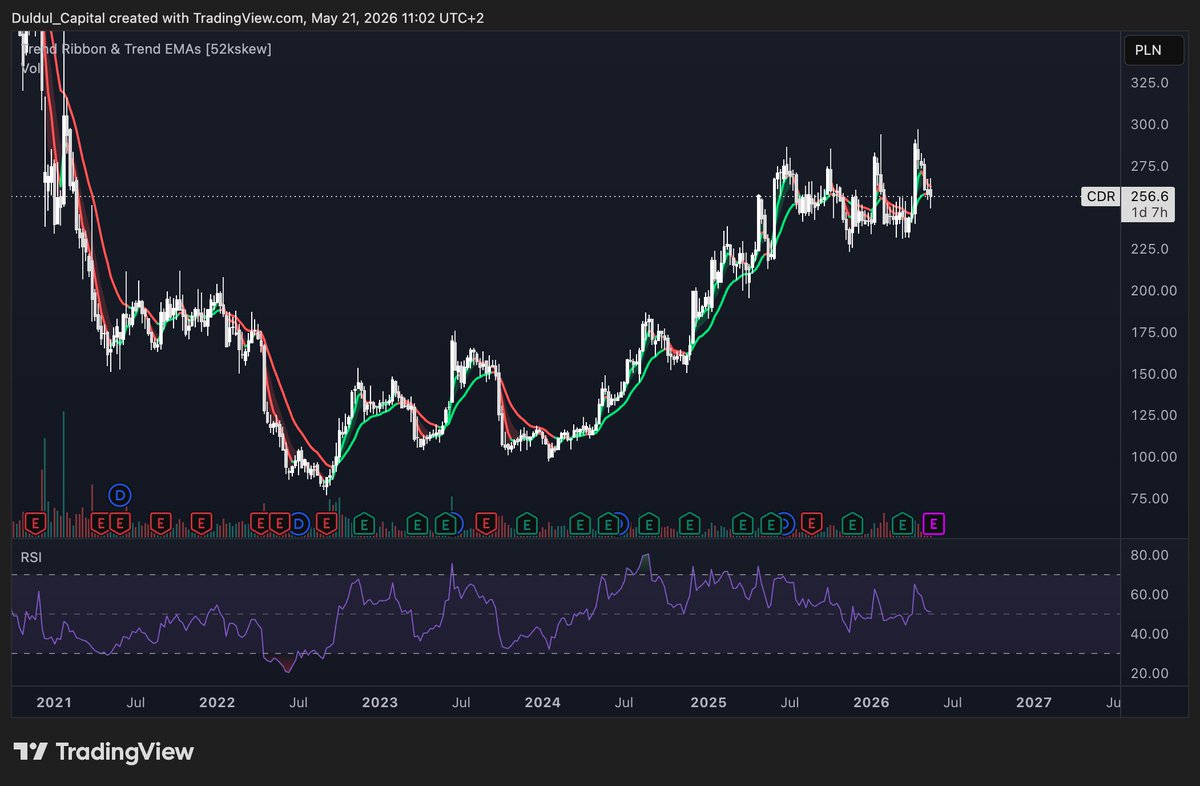Click the 40.00 RSI axis label
Image resolution: width=1200 pixels, height=786 pixels.
(1150, 634)
